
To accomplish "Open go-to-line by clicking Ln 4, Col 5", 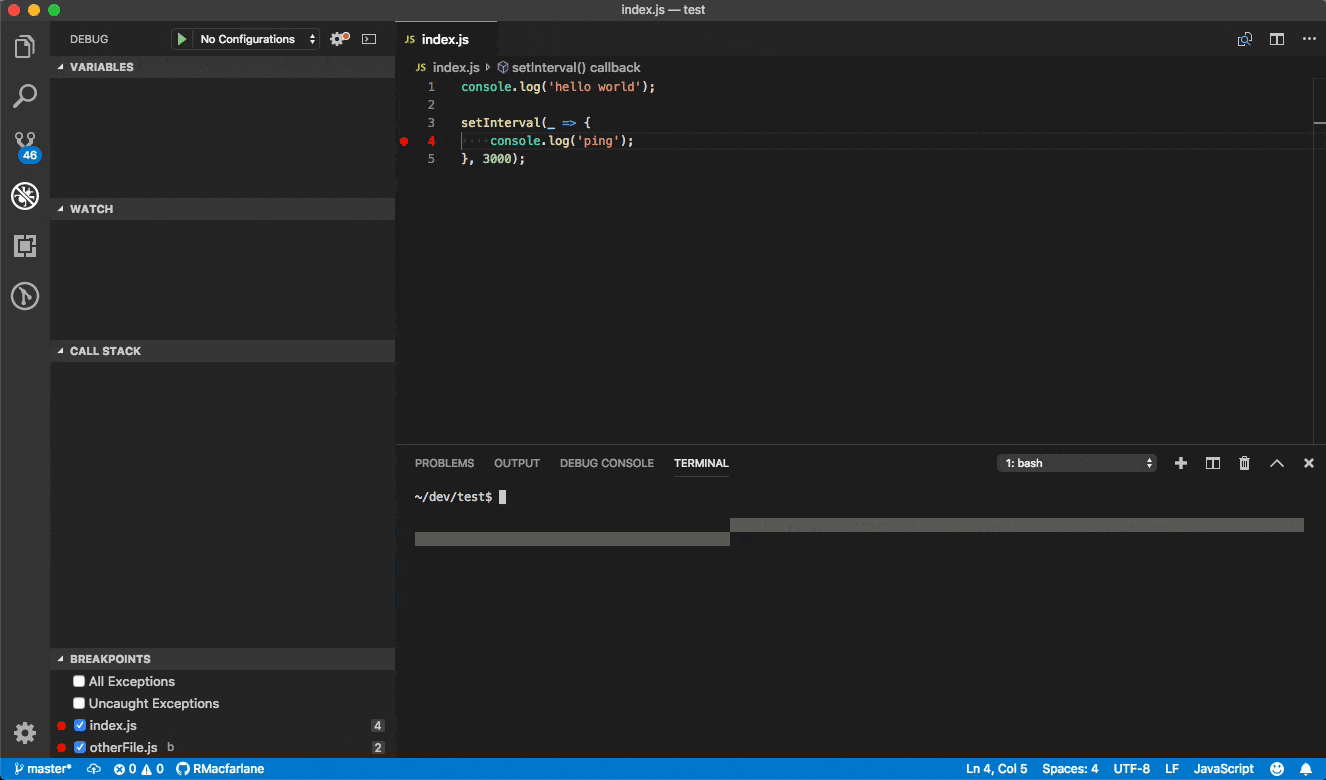I will click(x=996, y=768).
